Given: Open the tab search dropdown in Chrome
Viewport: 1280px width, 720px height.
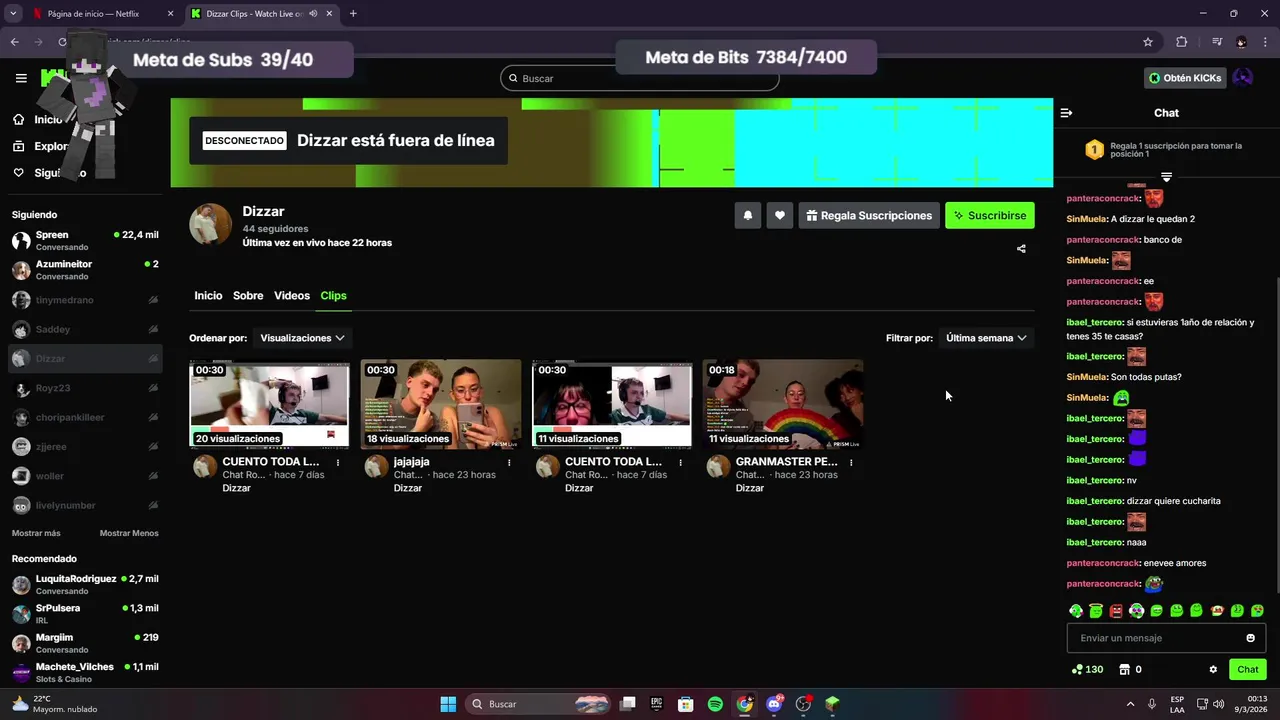Looking at the screenshot, I should 13,14.
